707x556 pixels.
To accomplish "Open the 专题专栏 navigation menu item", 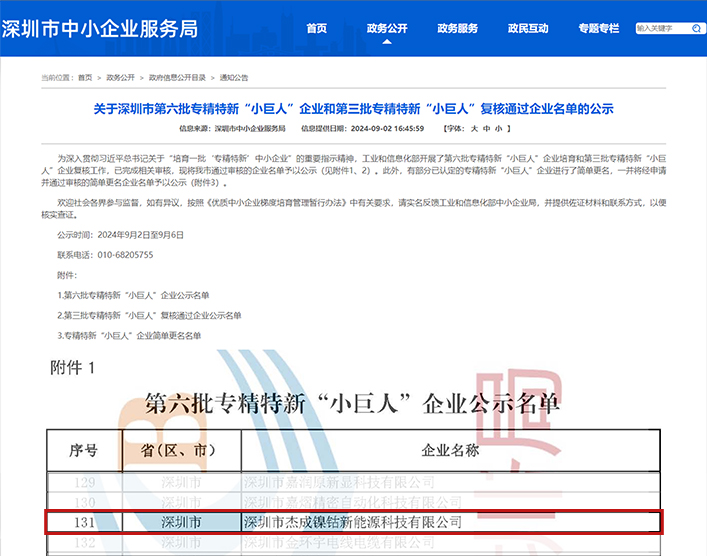I will 599,28.
